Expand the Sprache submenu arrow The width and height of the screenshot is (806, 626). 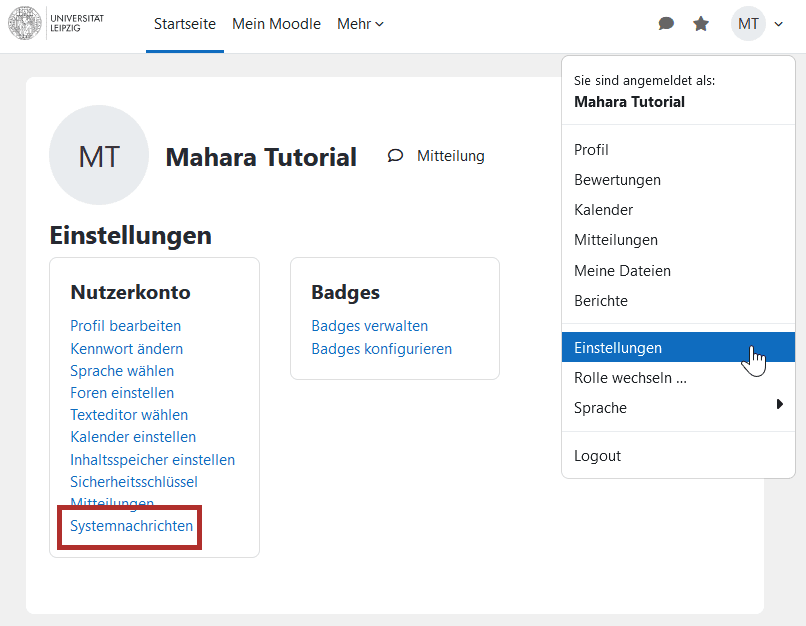pyautogui.click(x=779, y=404)
